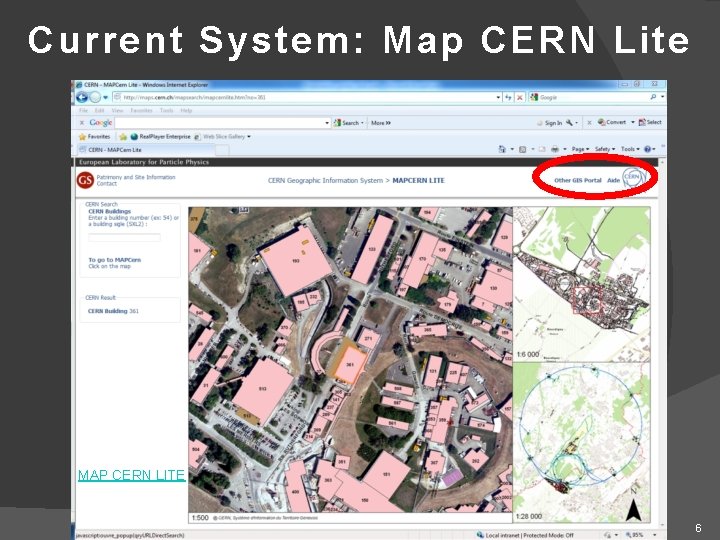The width and height of the screenshot is (720, 540).
Task: Click the blue Help question icon
Action: (647, 149)
